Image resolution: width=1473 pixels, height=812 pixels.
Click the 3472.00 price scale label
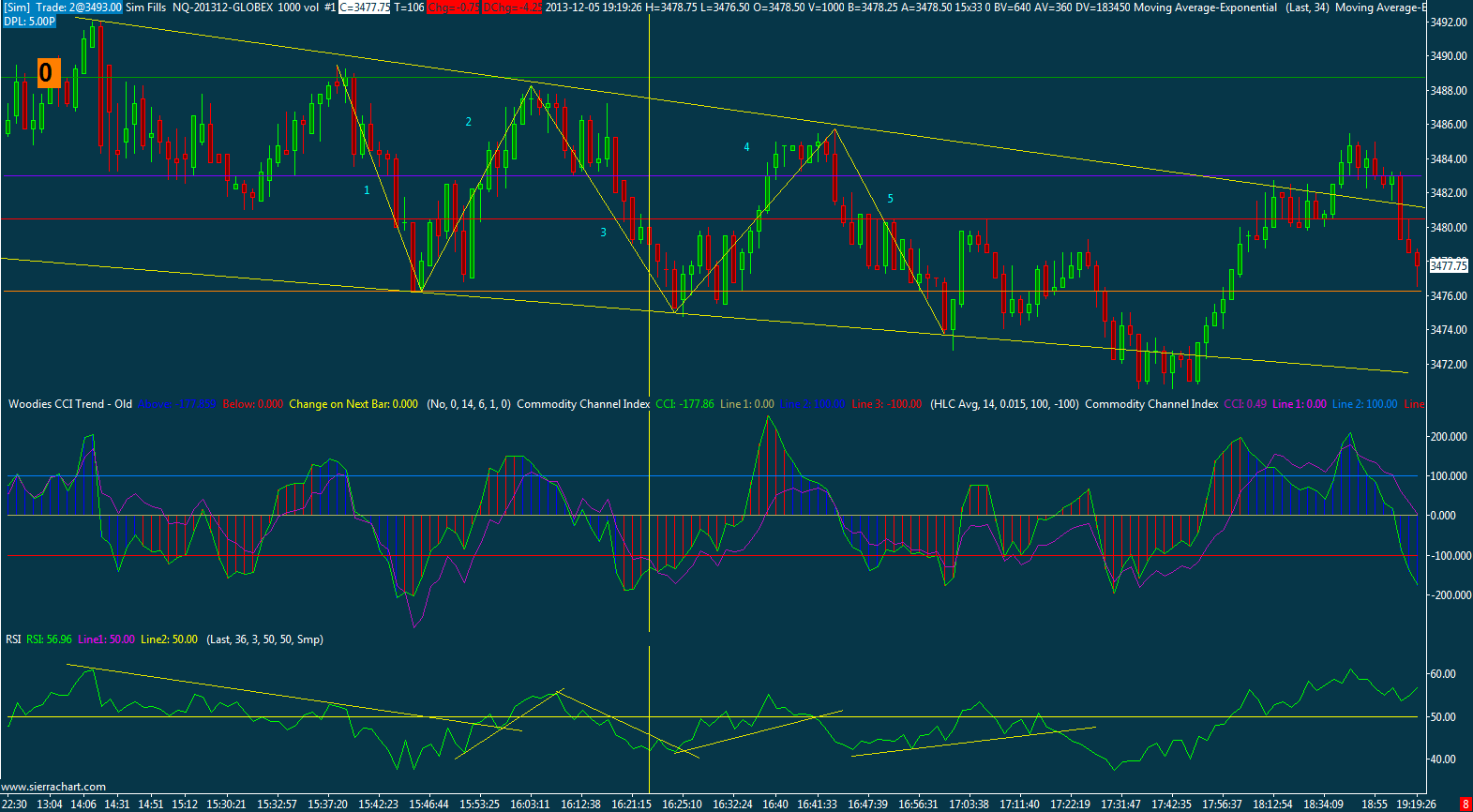[1449, 365]
